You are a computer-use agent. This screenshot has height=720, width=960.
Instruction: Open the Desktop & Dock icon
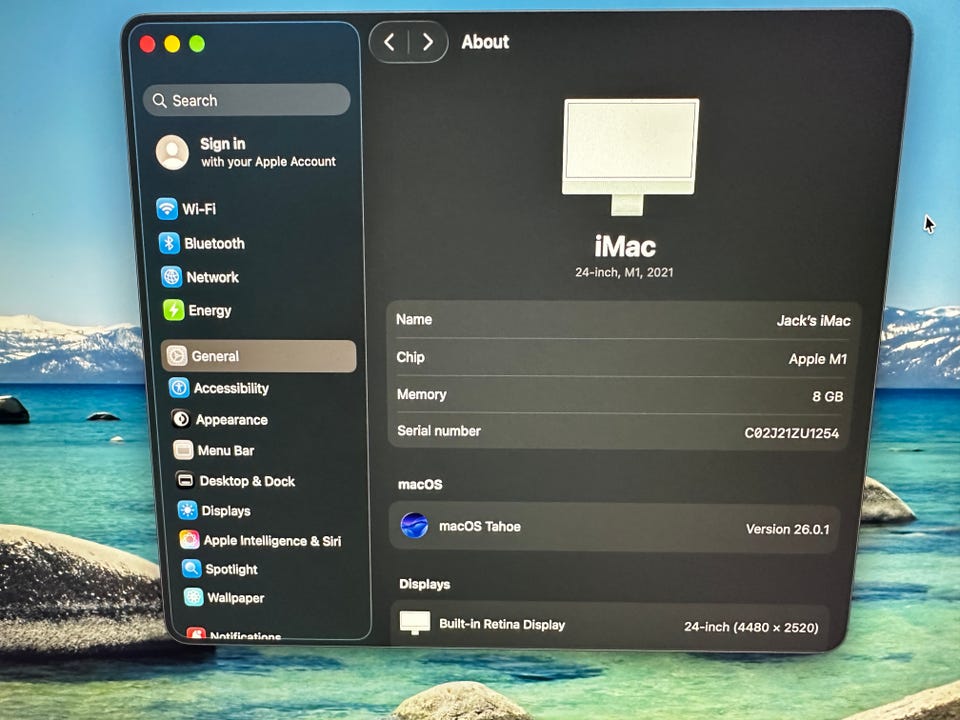coord(185,480)
